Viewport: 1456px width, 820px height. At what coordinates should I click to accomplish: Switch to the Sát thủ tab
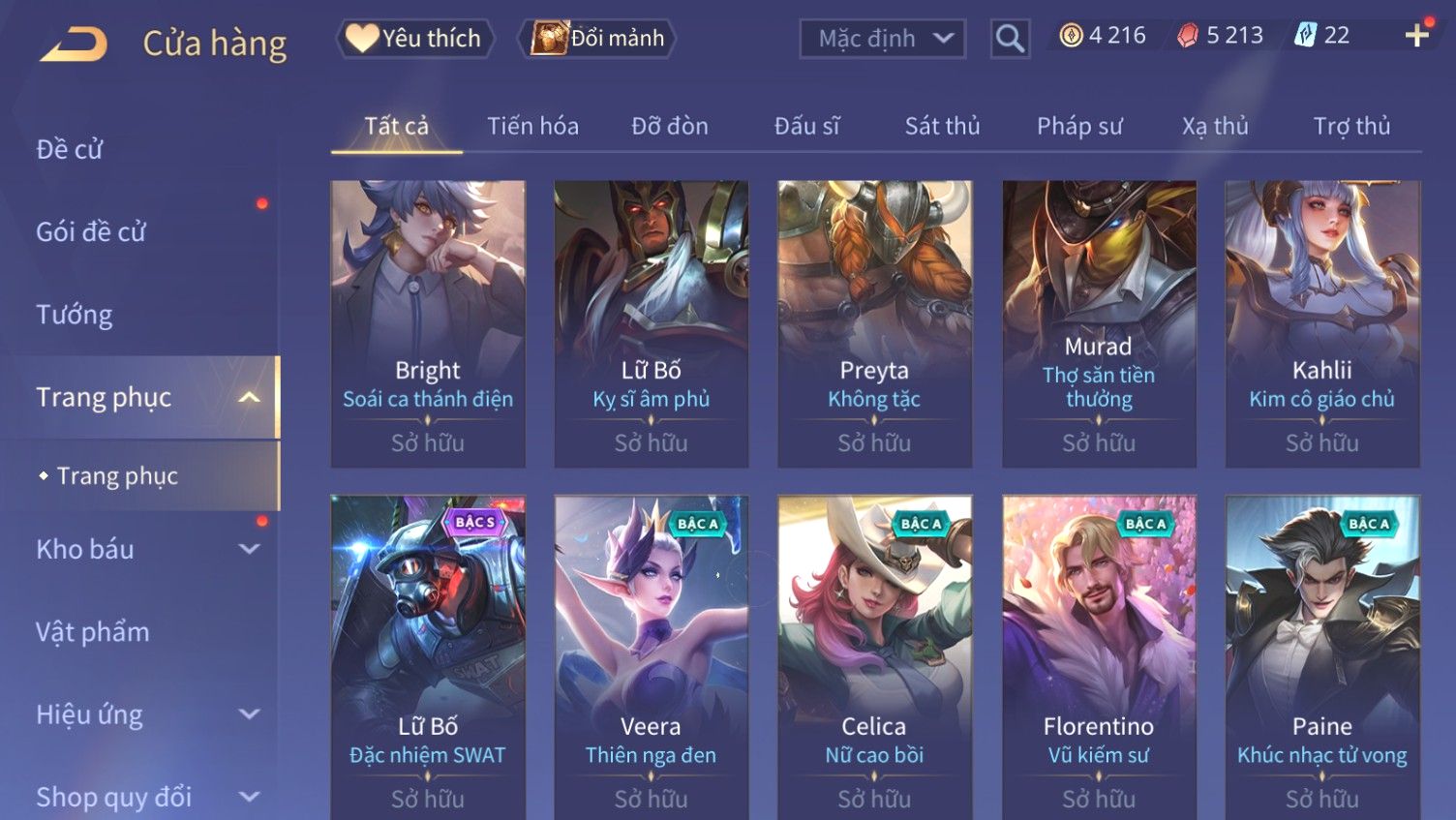942,126
